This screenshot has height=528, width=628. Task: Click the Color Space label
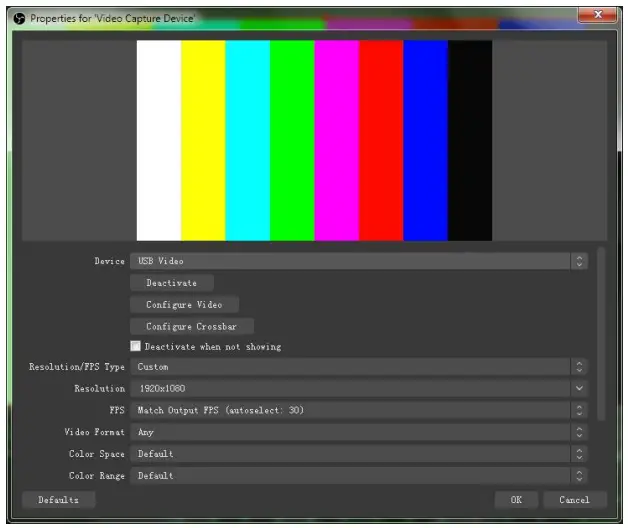pos(97,453)
